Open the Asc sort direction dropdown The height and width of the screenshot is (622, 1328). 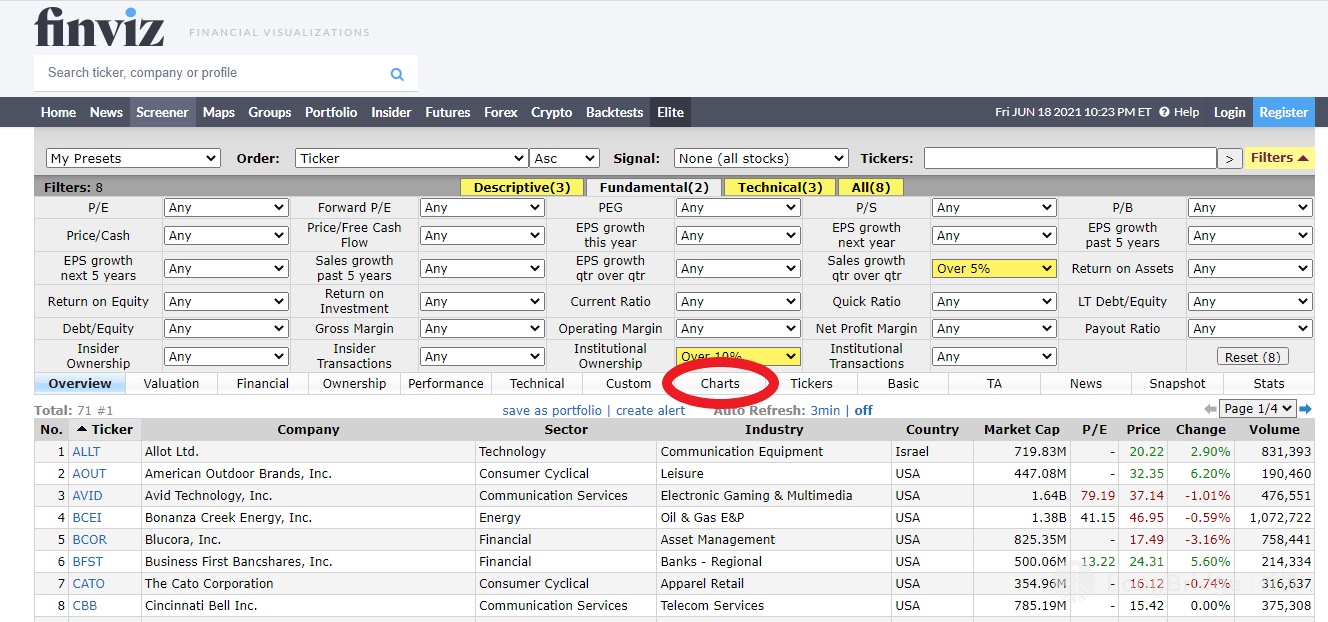click(564, 158)
